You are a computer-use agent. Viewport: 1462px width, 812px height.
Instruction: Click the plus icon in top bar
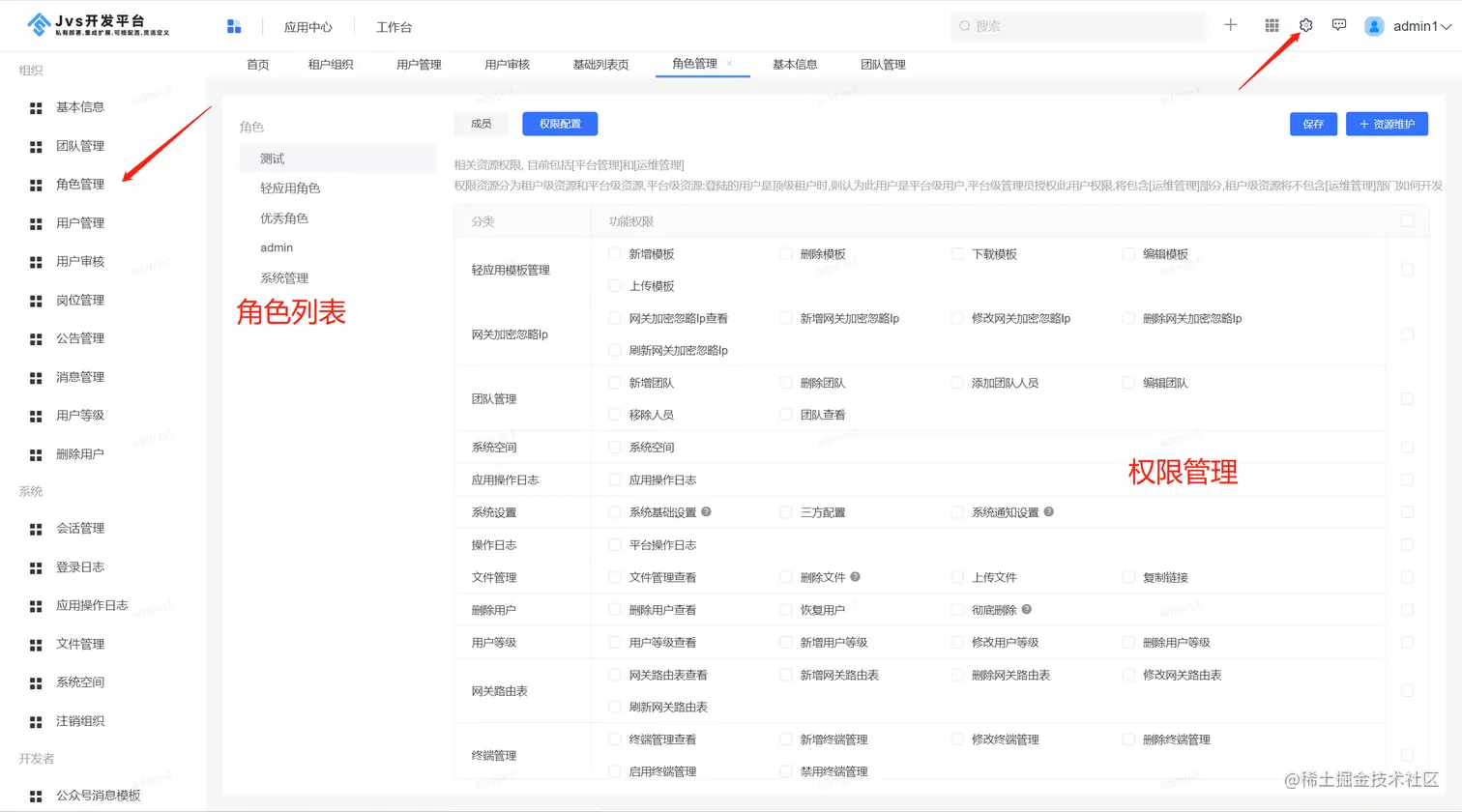pos(1230,25)
